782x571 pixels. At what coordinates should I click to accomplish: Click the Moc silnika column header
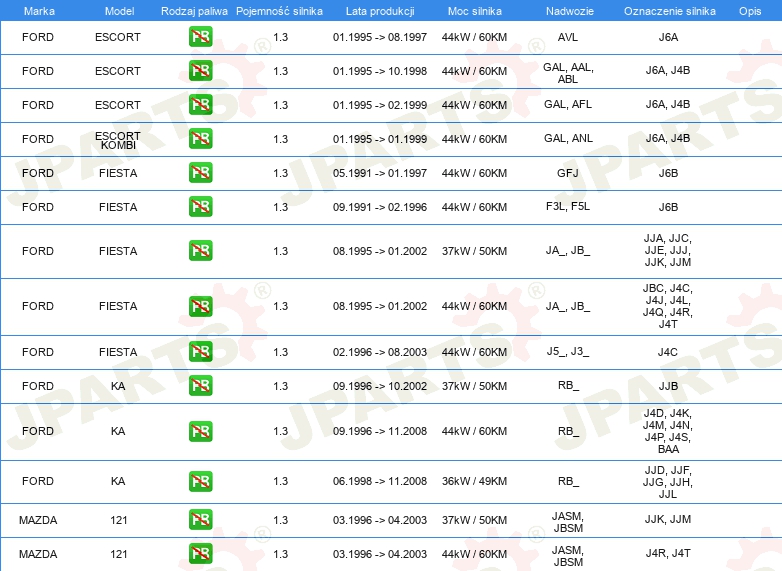(x=475, y=11)
